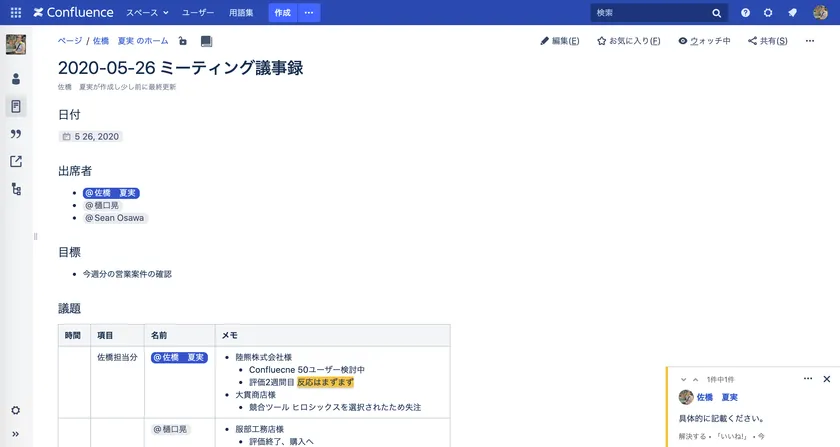Expand the sidebar with double chevron

click(16, 434)
